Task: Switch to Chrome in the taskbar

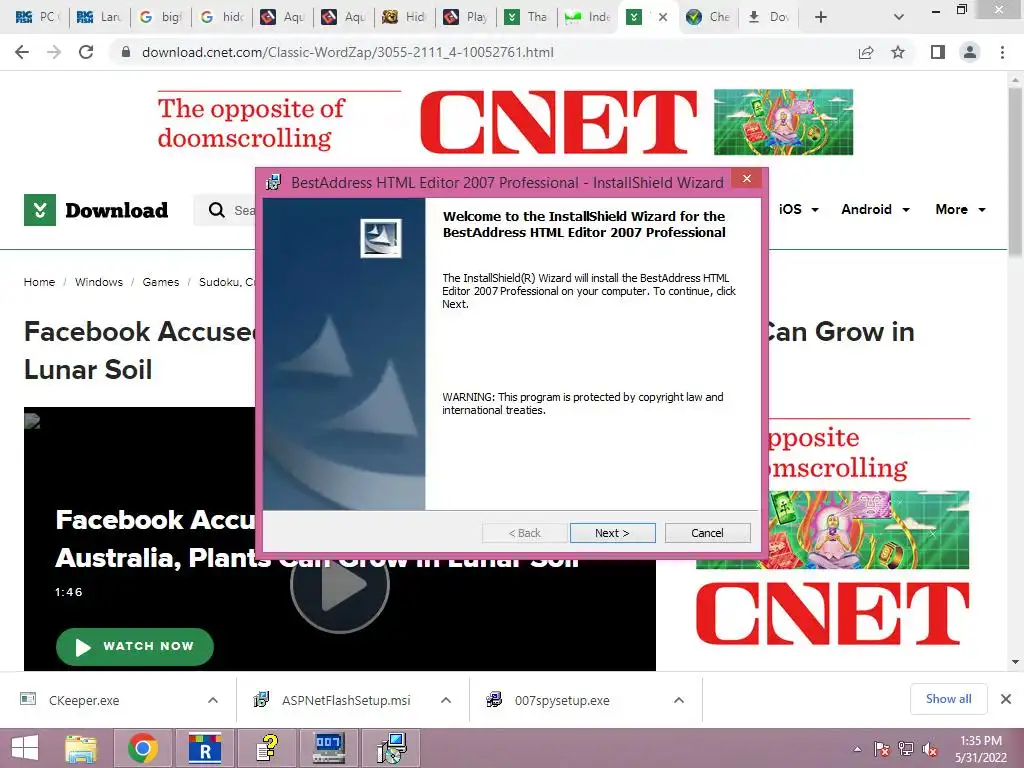Action: click(143, 748)
